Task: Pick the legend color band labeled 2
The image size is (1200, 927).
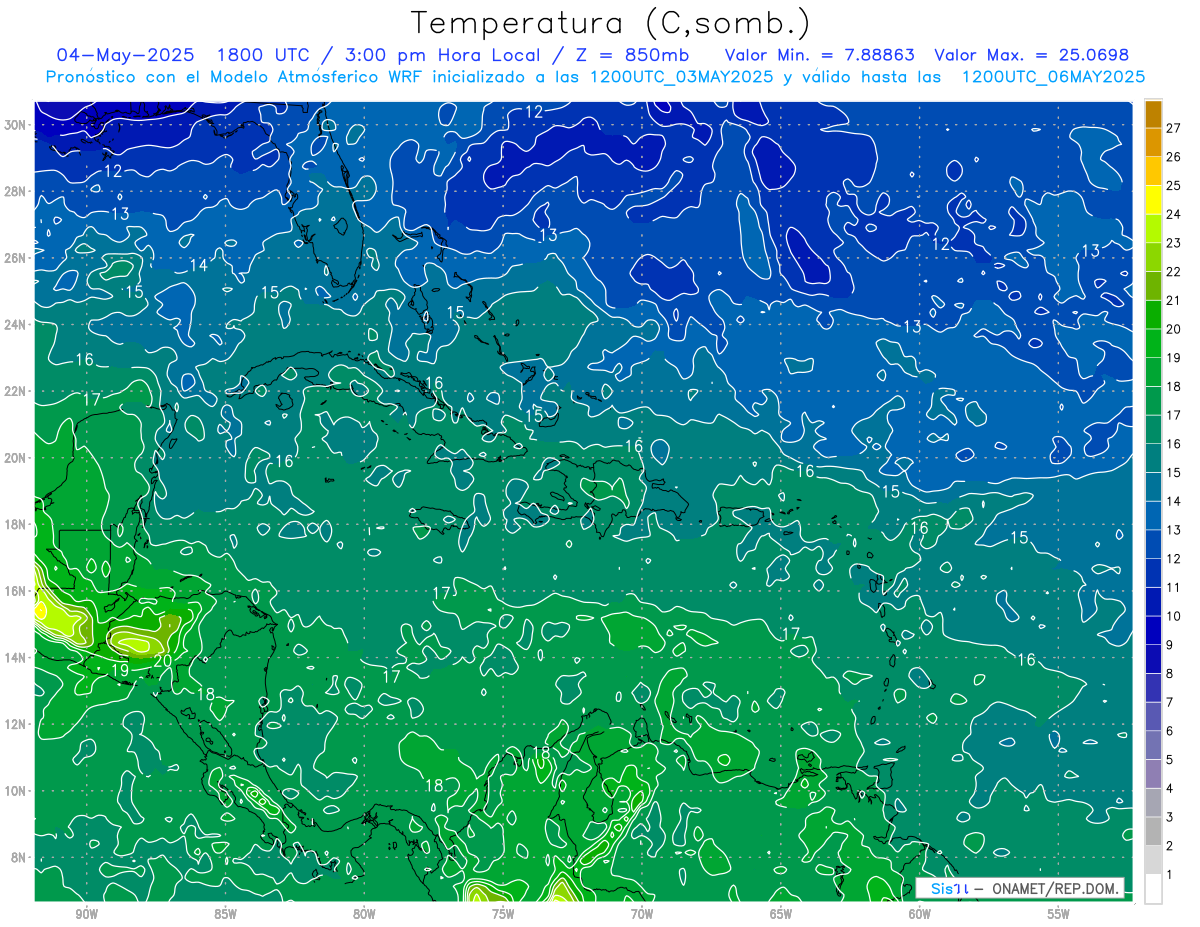Action: pyautogui.click(x=1153, y=832)
